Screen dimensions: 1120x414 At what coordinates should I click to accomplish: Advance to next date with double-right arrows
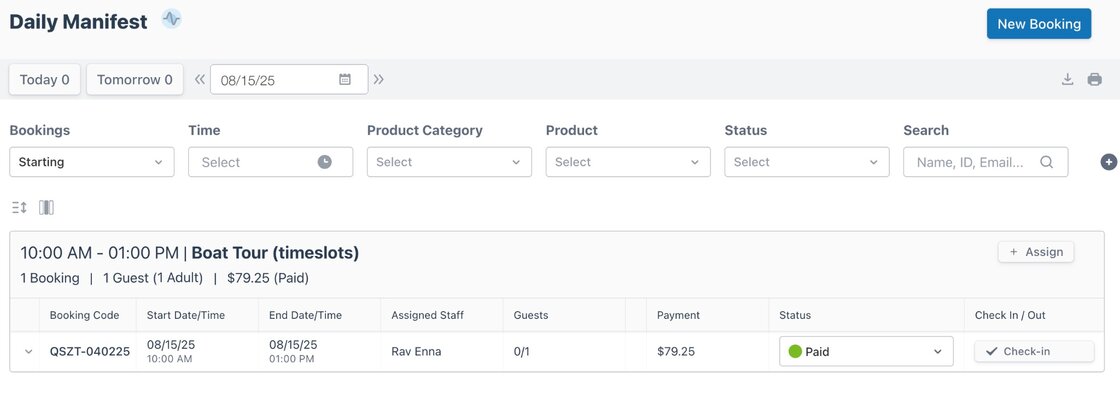pyautogui.click(x=379, y=80)
